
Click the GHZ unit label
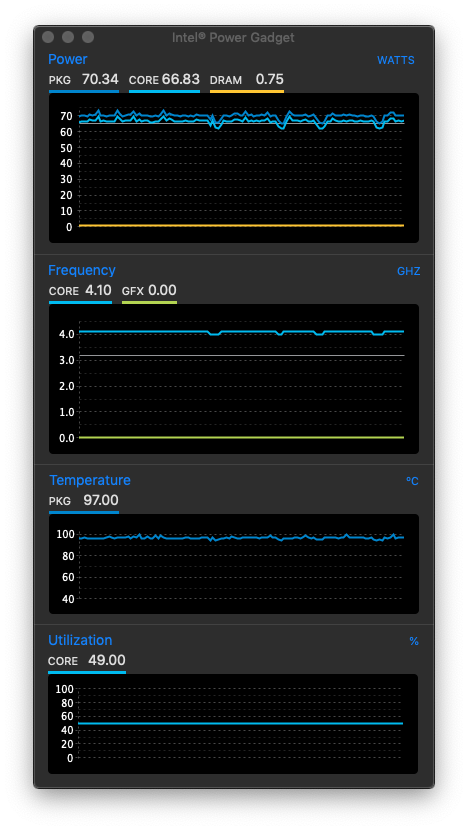pyautogui.click(x=408, y=272)
